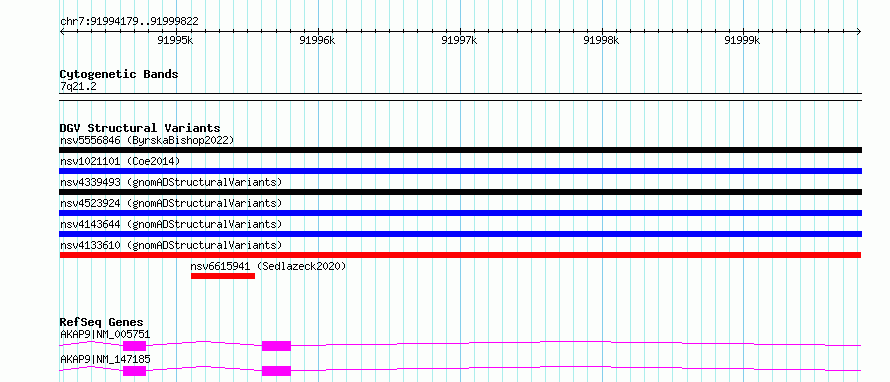Click the nsv4133610 gnomAD variant label

171,245
